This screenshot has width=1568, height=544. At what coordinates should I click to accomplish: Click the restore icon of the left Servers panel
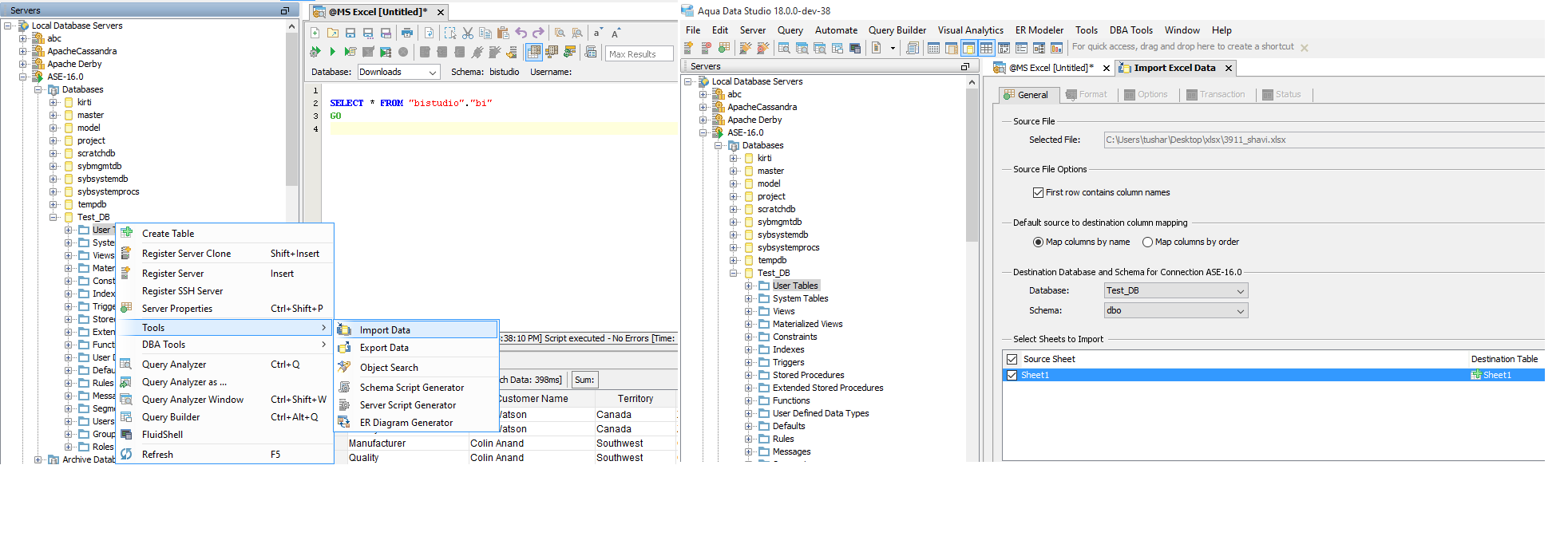(x=285, y=10)
